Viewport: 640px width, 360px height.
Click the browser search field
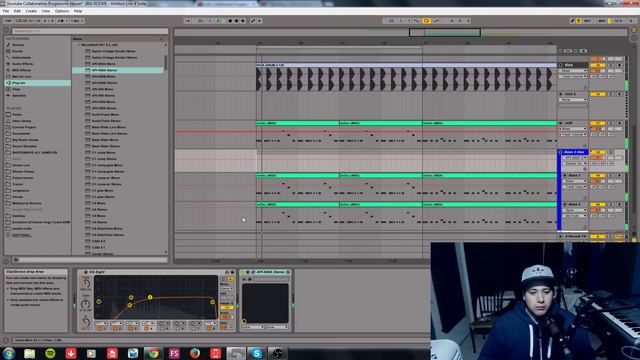tap(90, 31)
